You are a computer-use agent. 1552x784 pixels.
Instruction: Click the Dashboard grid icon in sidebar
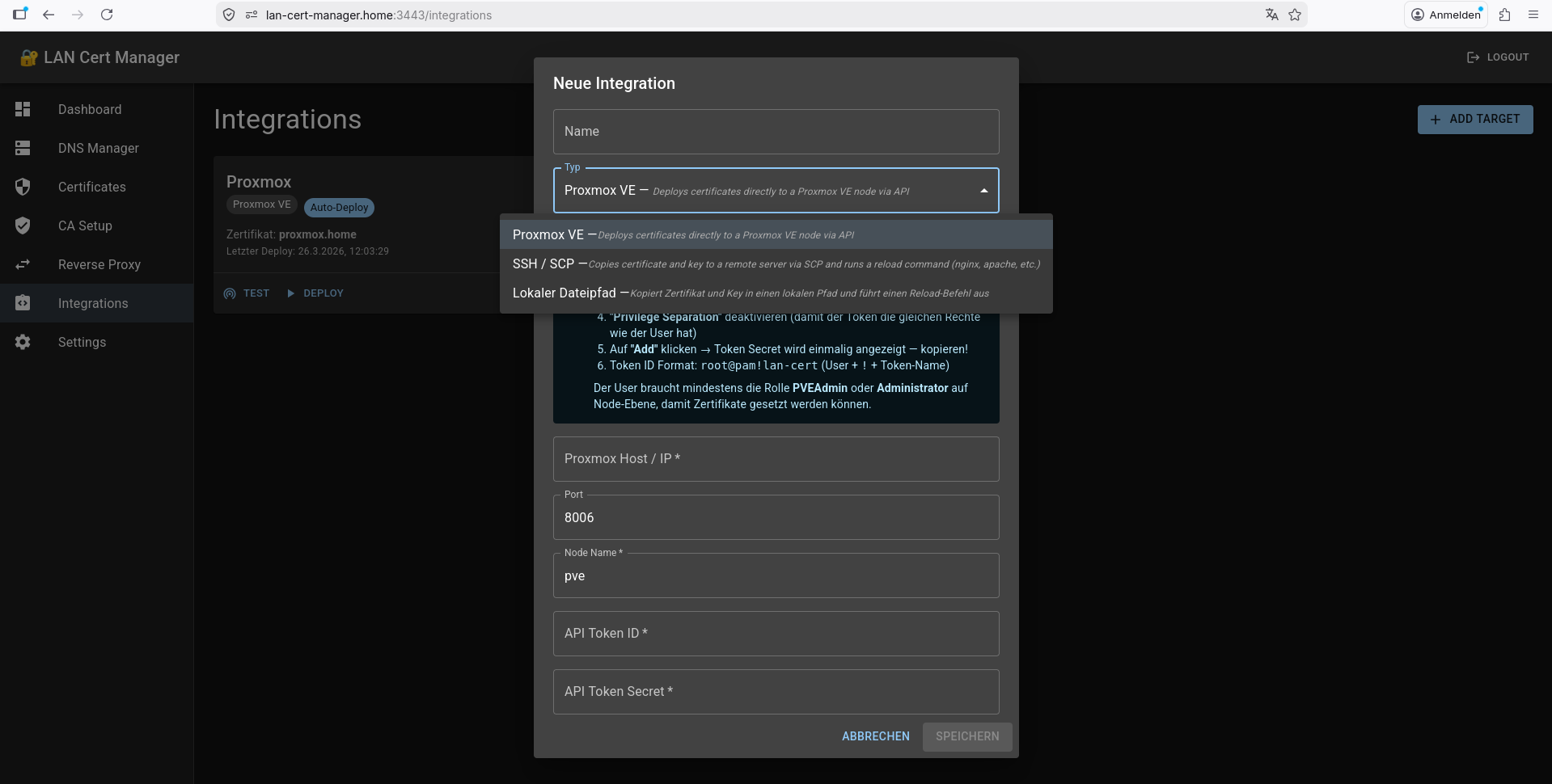pos(23,109)
